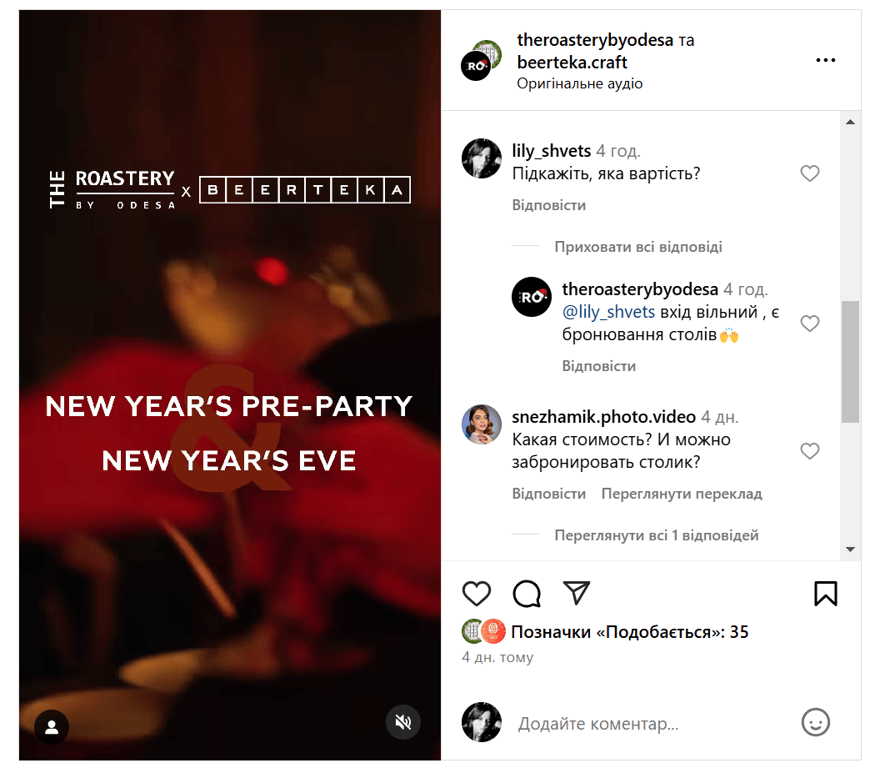Expand Переглянути всі 1 відповідей
The height and width of the screenshot is (768, 875).
point(656,535)
